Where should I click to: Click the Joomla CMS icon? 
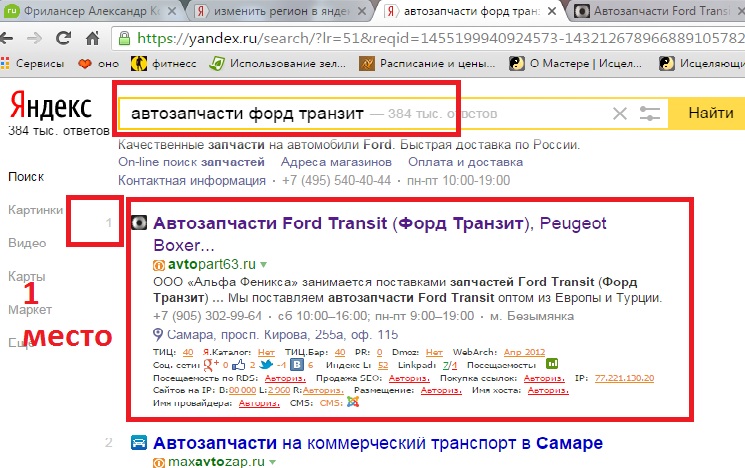[353, 402]
